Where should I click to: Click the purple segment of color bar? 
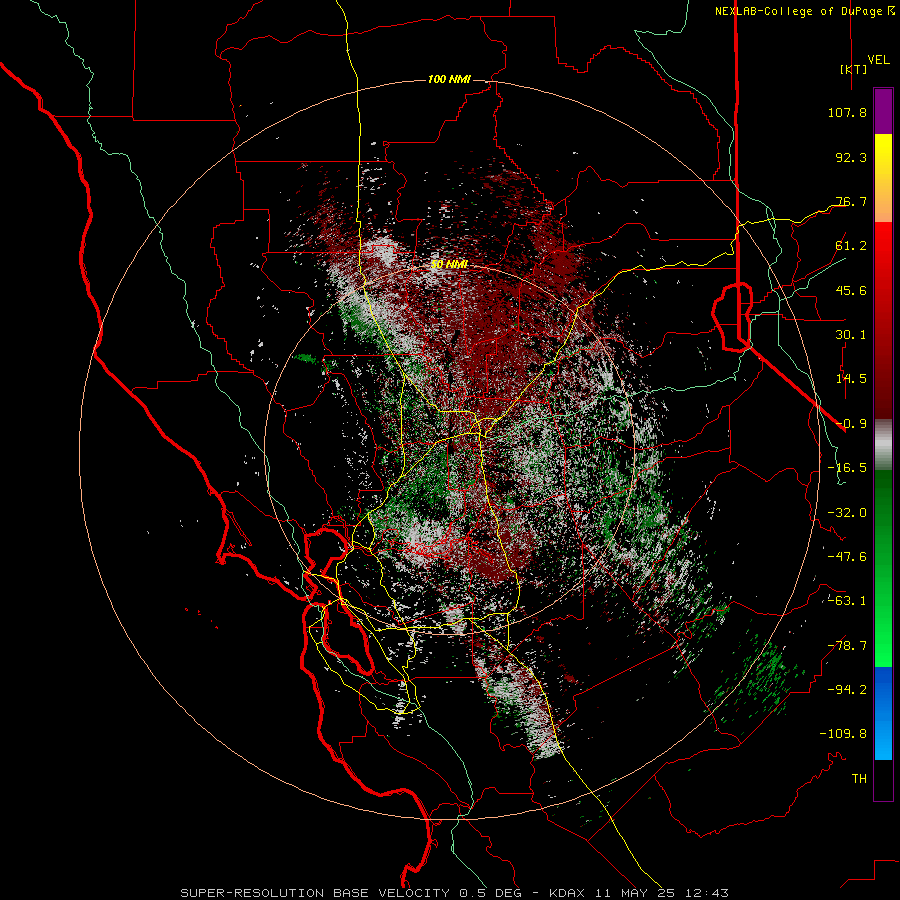[x=883, y=112]
